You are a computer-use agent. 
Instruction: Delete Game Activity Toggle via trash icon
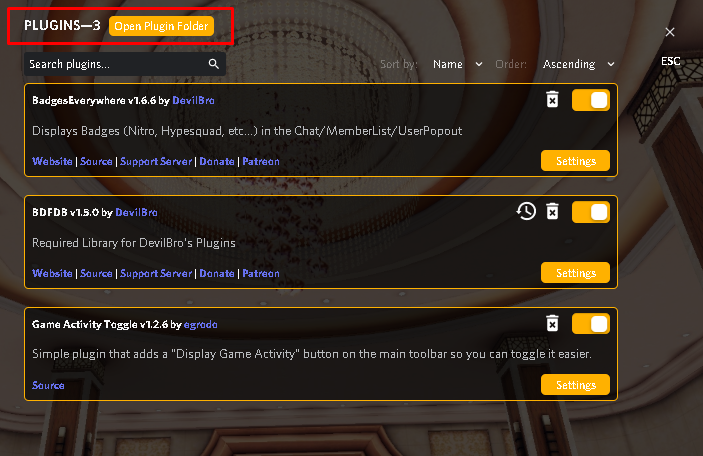coord(552,323)
